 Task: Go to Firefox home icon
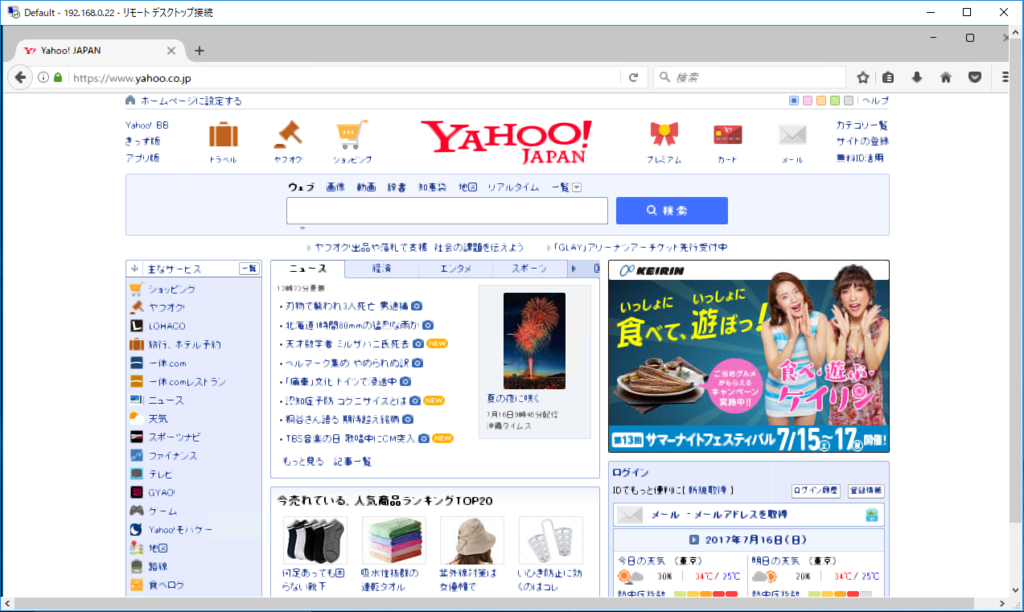pos(946,78)
